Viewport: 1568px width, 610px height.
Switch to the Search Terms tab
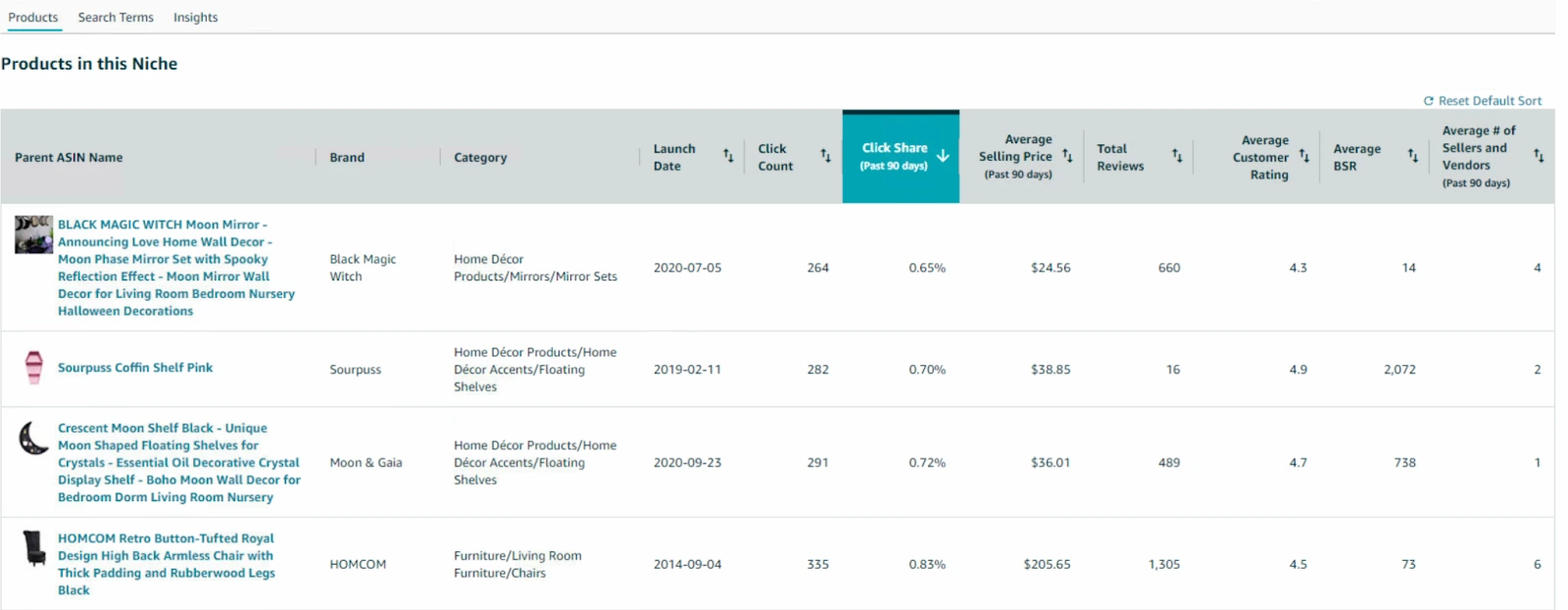point(116,18)
